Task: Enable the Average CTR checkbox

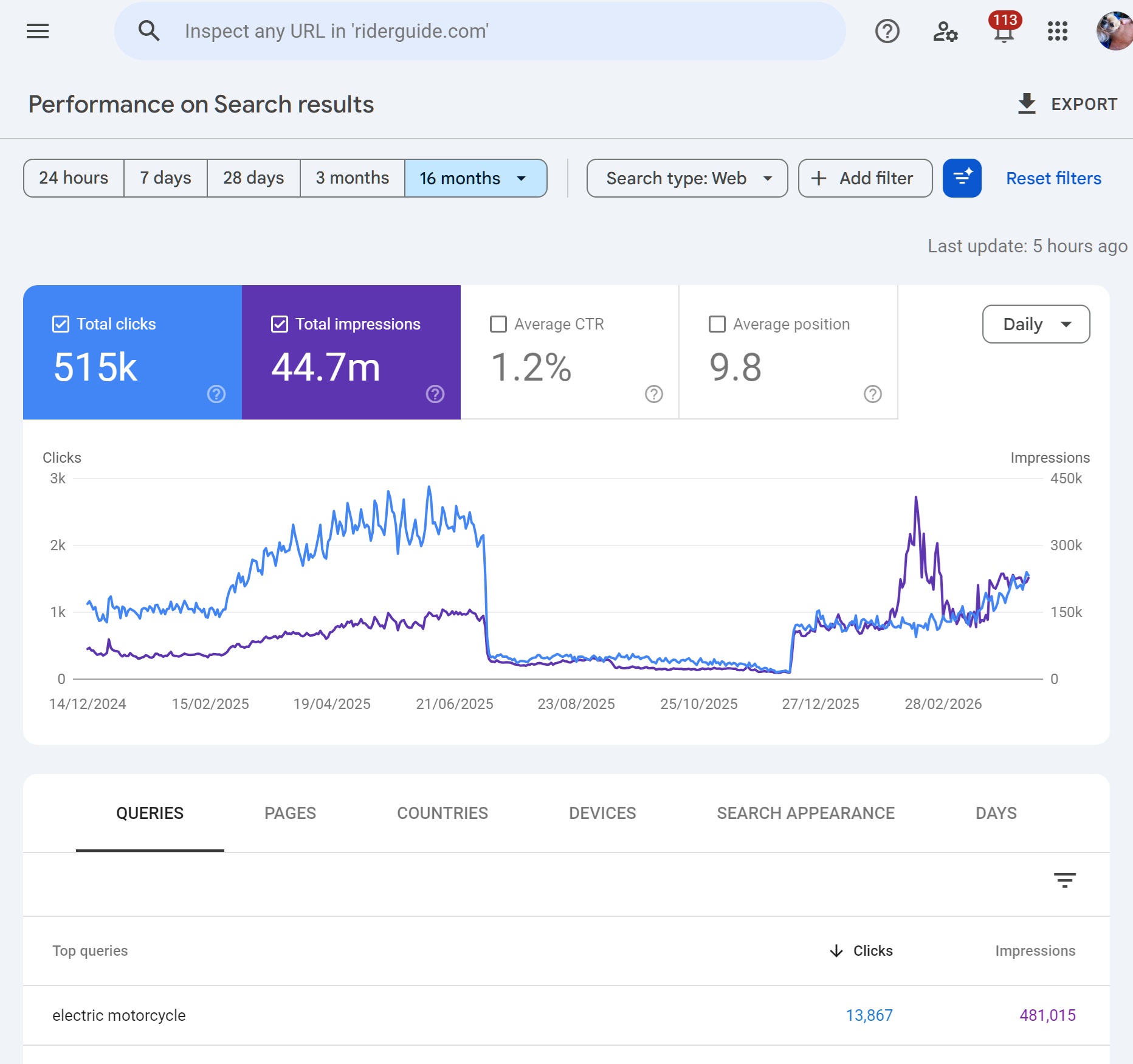Action: (498, 324)
